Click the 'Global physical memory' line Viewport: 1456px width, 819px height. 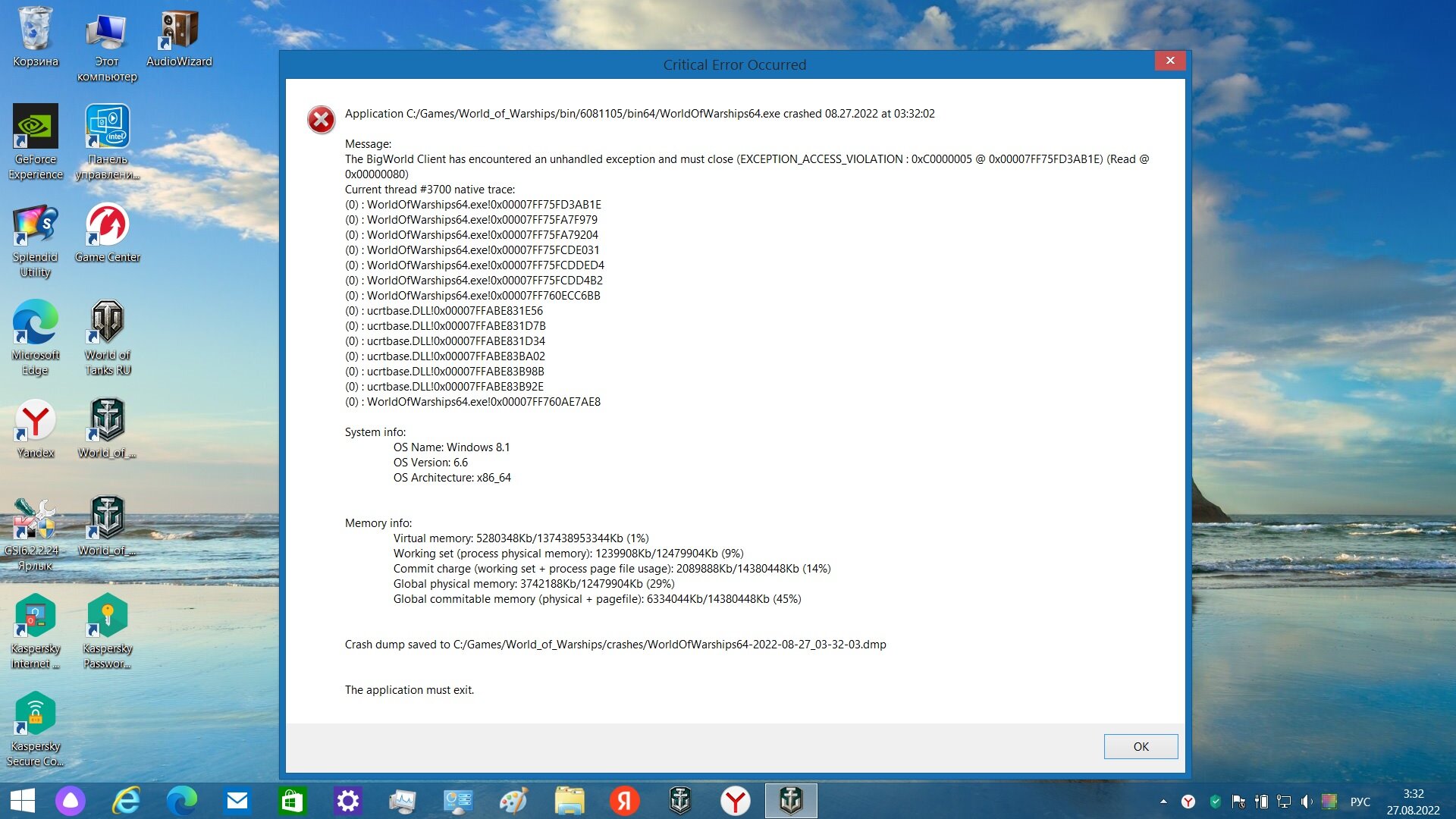click(534, 584)
